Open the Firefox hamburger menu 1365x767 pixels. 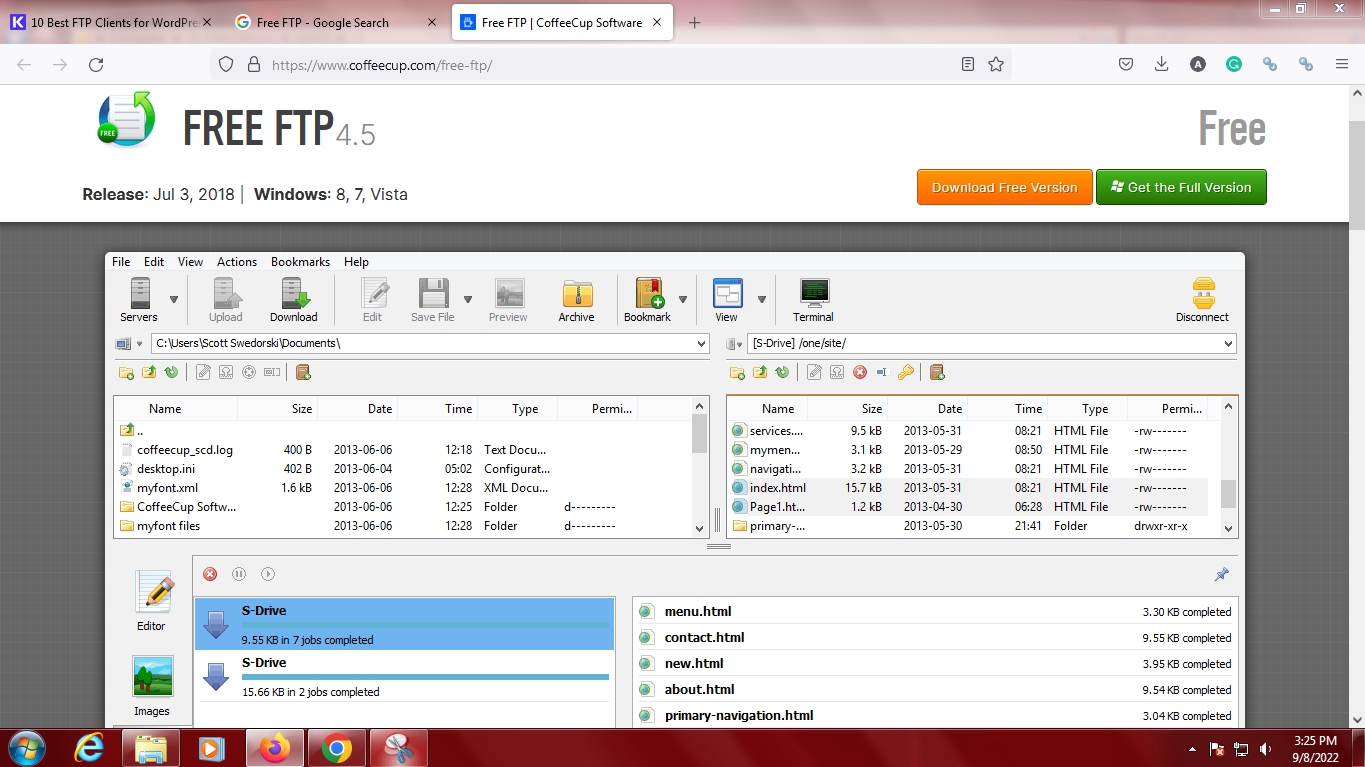coord(1342,64)
